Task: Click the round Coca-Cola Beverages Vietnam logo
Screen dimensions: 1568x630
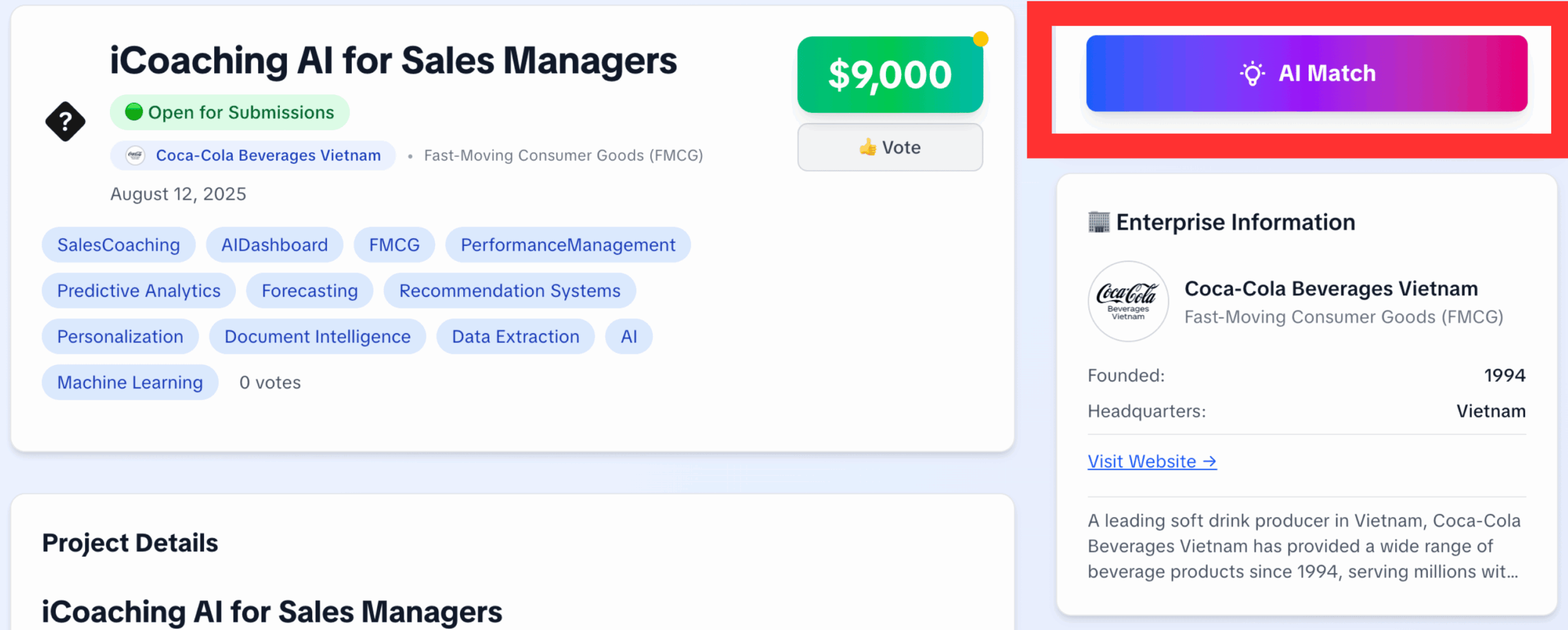Action: click(x=1128, y=301)
